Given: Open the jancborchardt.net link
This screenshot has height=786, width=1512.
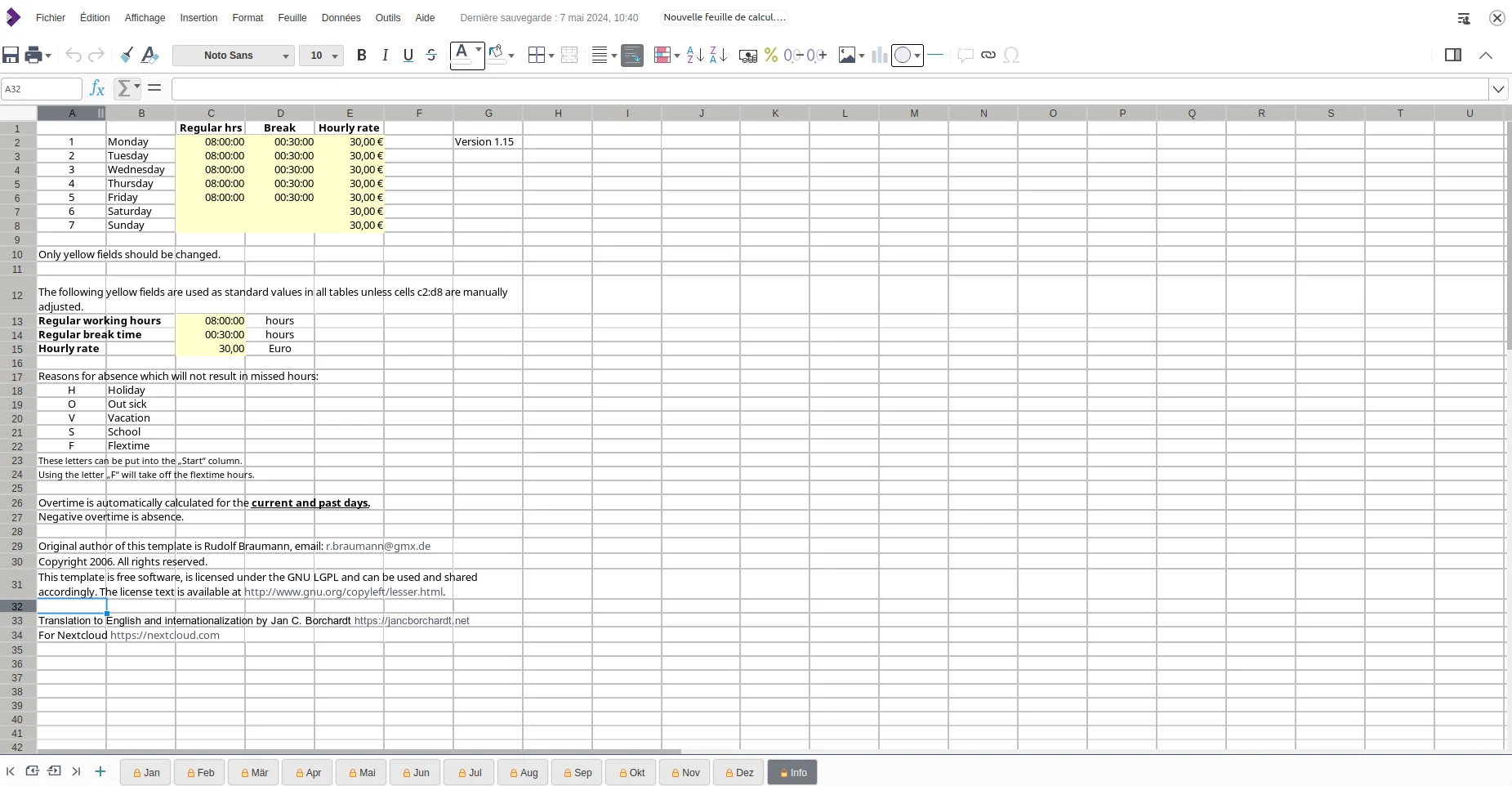Looking at the screenshot, I should pos(412,620).
